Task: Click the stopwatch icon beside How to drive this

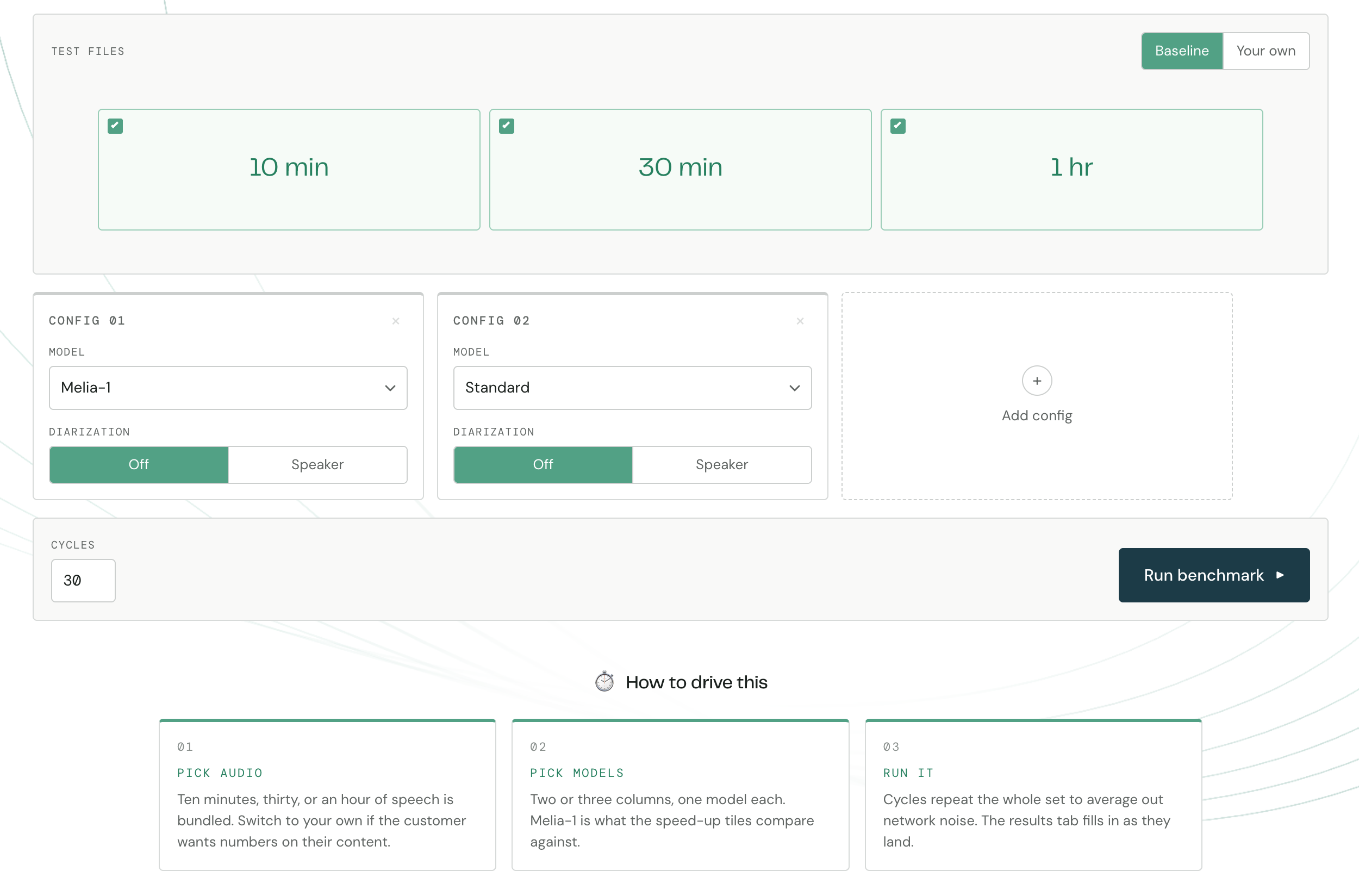Action: tap(604, 682)
